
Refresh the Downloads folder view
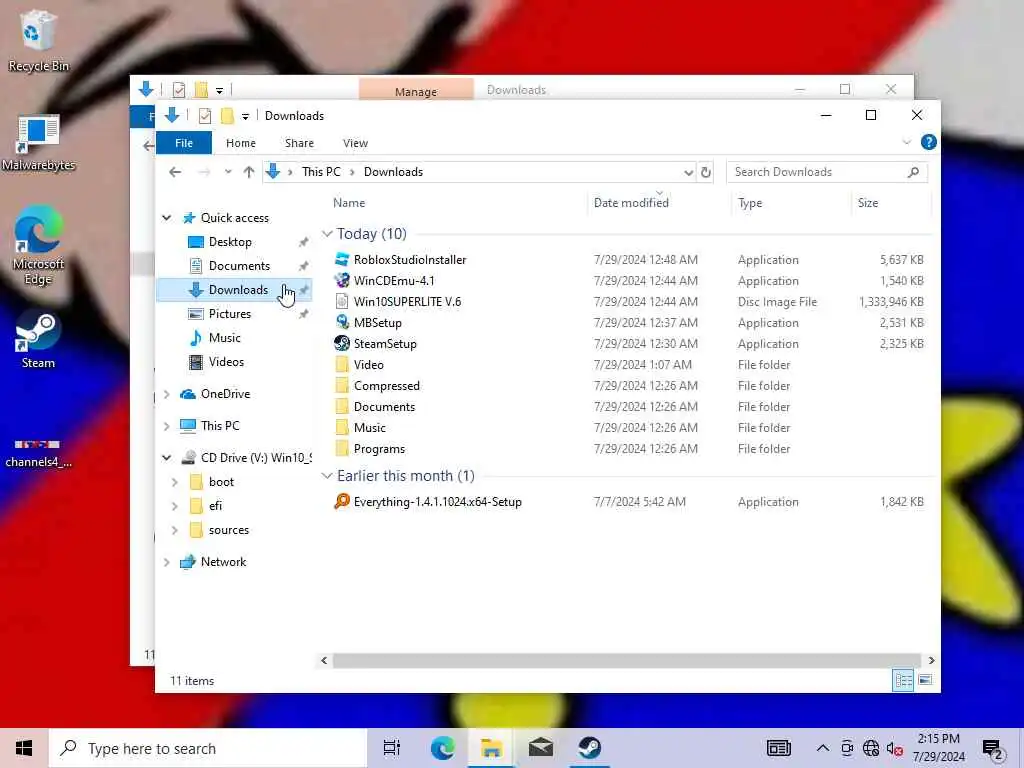(705, 172)
